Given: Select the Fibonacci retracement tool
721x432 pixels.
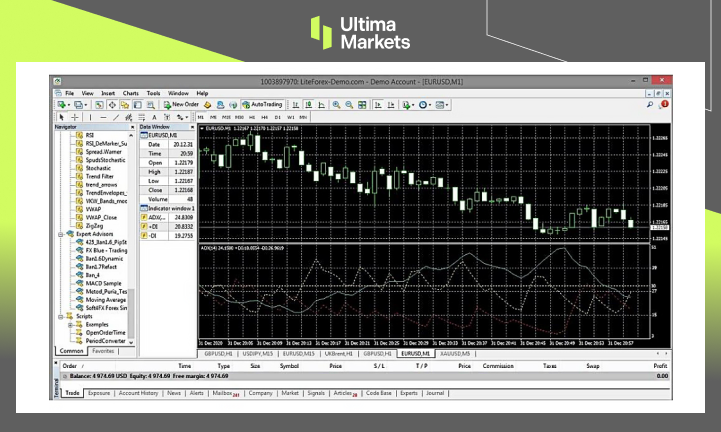Looking at the screenshot, I should [142, 117].
